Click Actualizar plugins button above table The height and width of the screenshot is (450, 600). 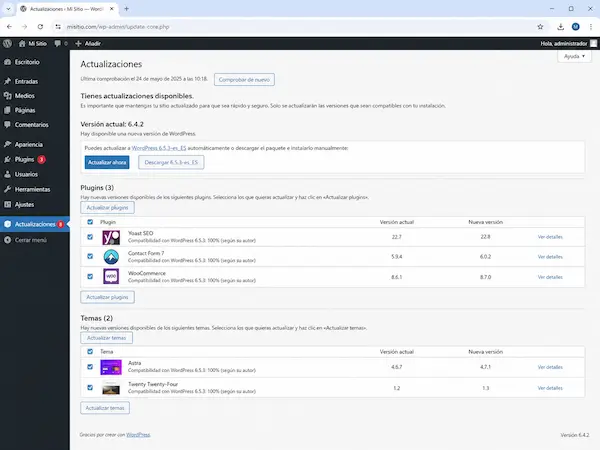[107, 207]
